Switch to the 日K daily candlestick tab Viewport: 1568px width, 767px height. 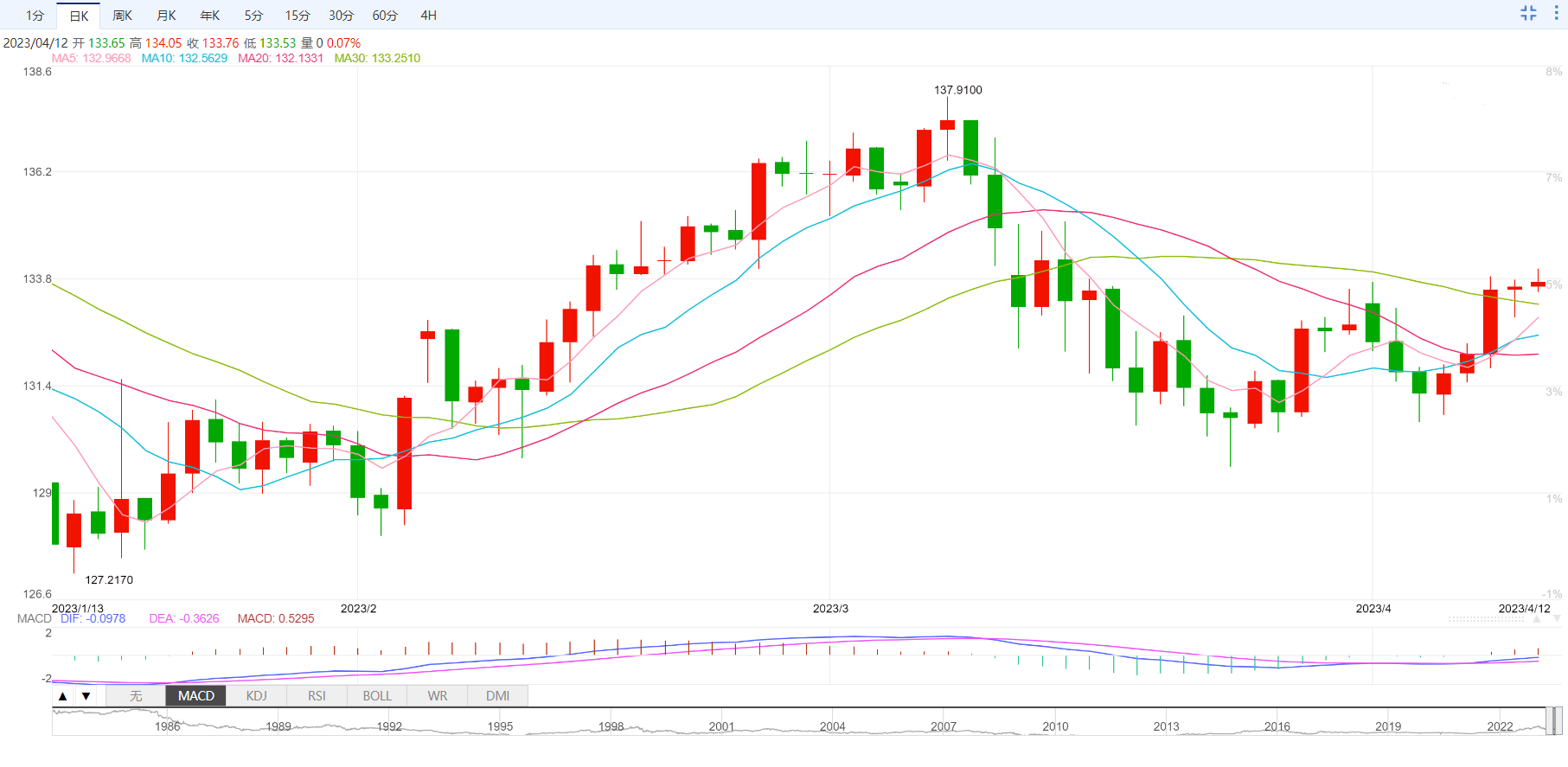click(79, 16)
